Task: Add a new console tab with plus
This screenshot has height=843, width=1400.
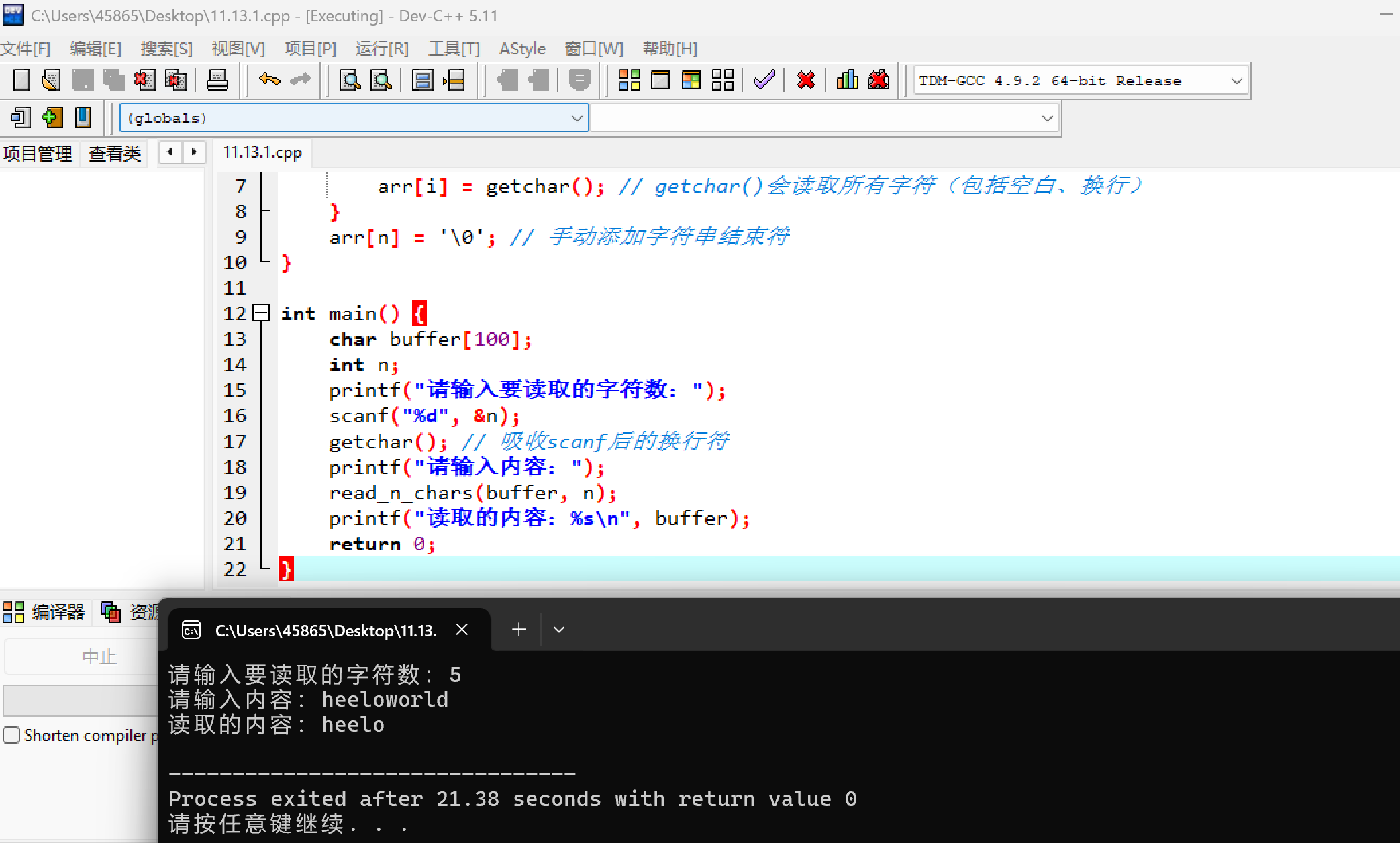Action: point(519,630)
